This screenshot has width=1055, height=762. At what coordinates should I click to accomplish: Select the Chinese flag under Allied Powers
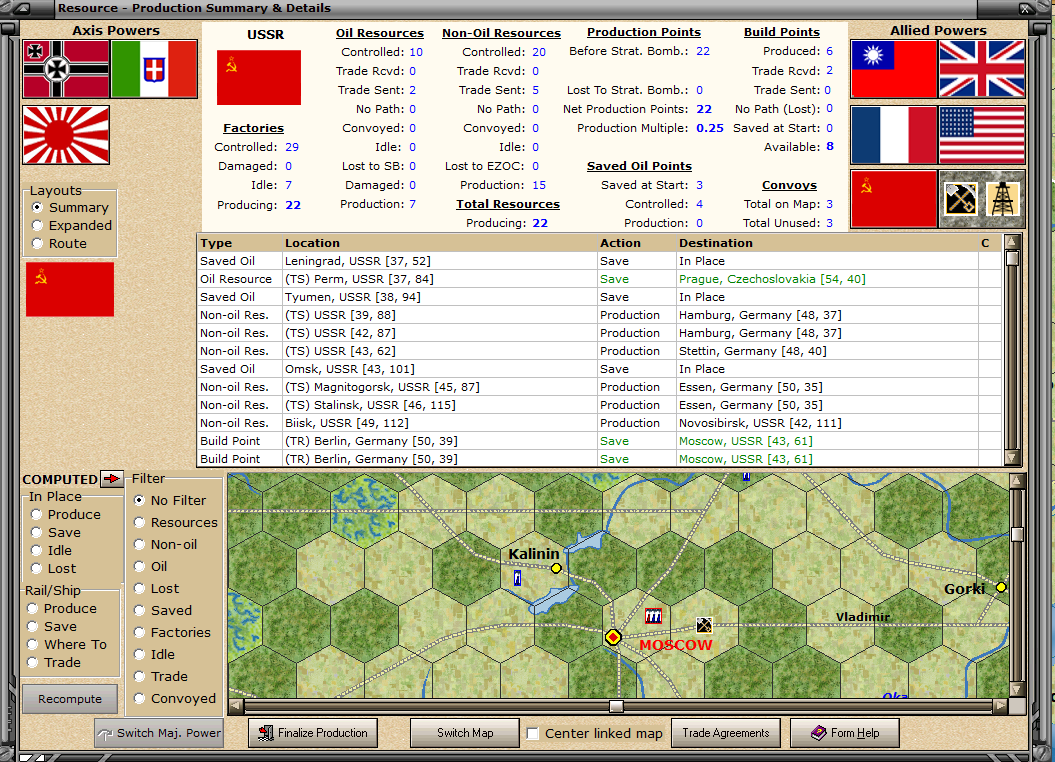894,69
